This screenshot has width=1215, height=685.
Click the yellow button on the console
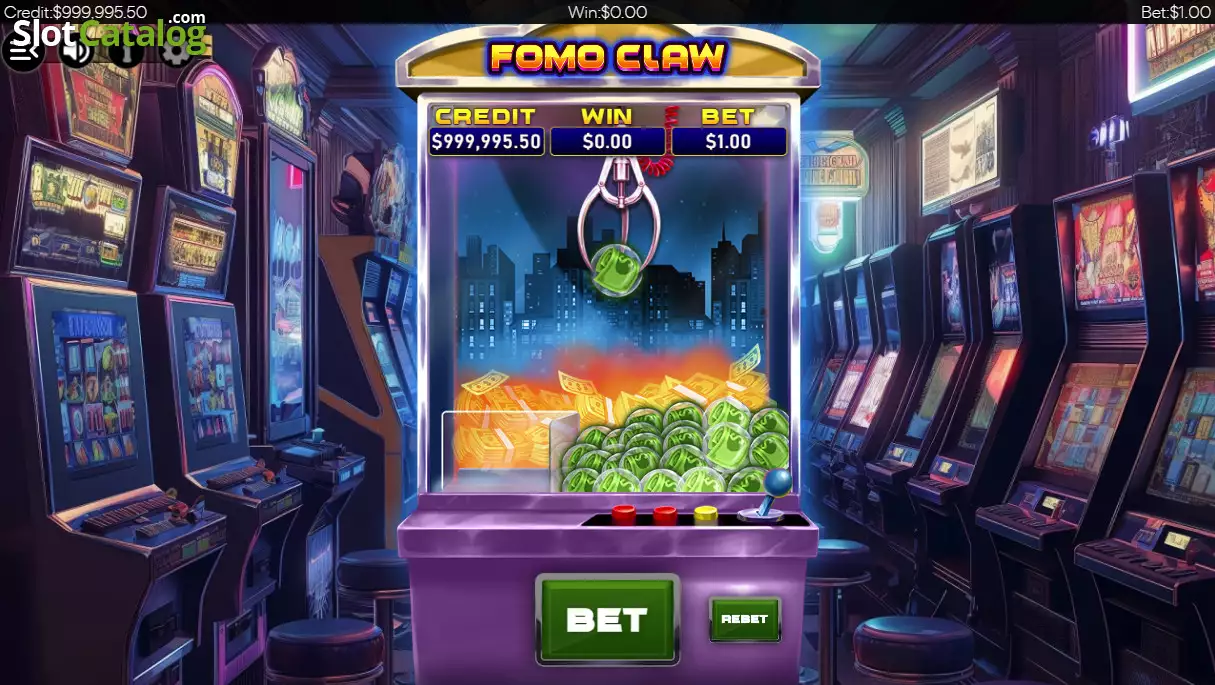click(706, 514)
